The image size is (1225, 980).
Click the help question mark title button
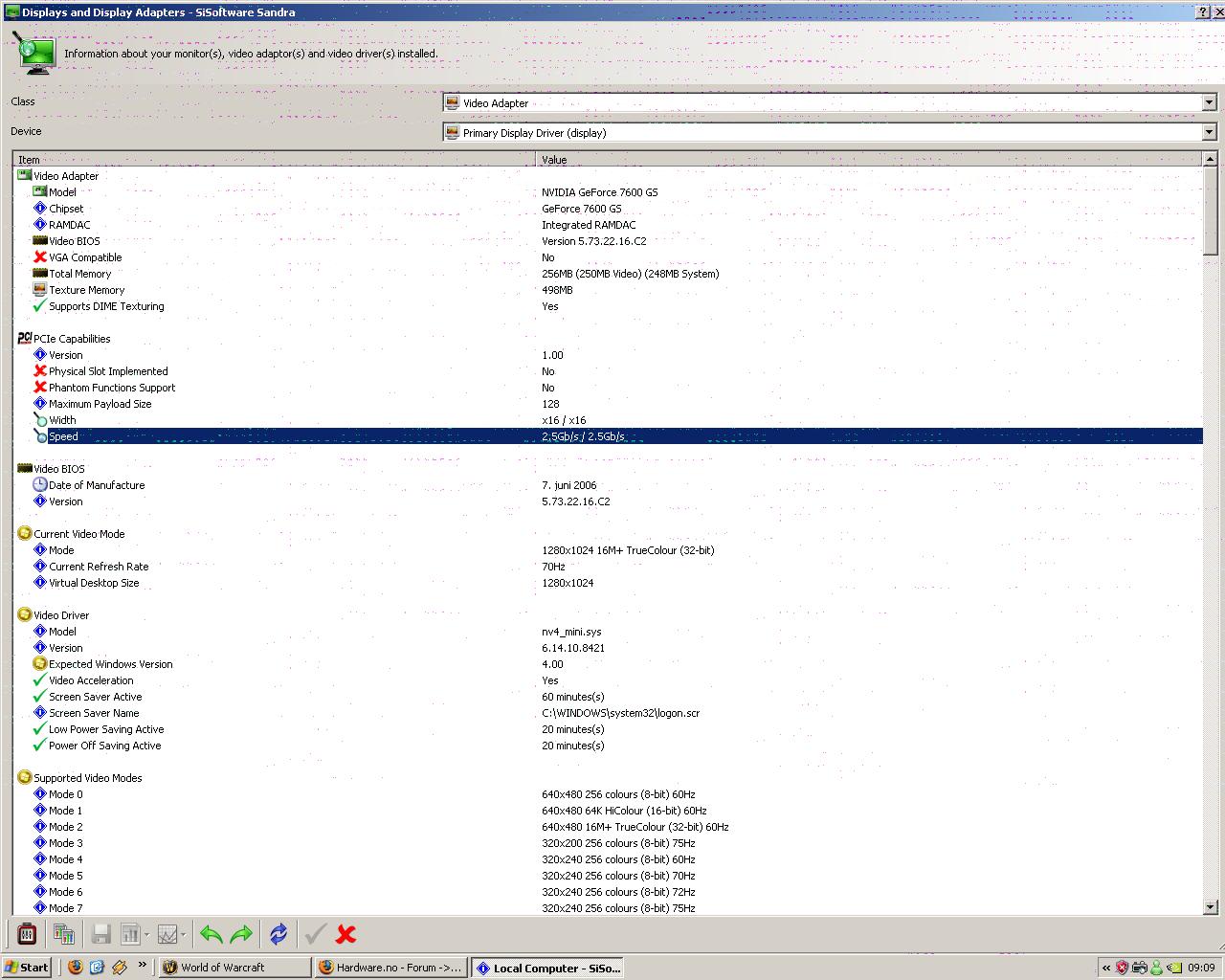1203,11
